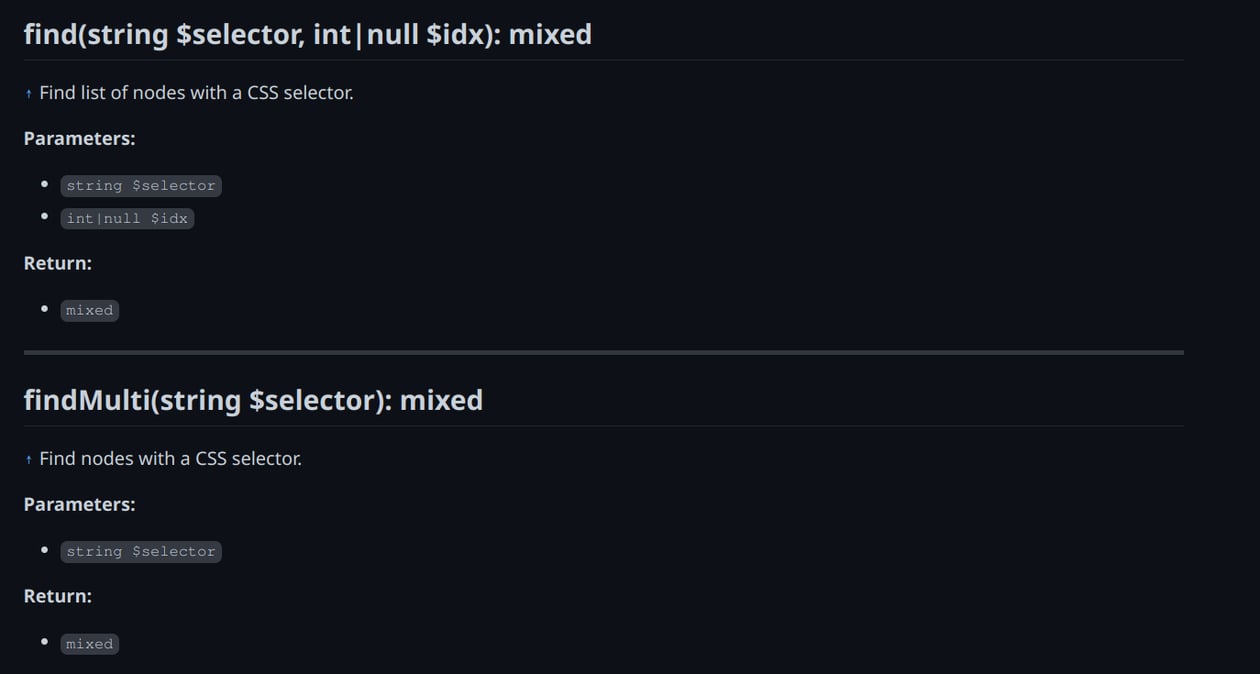Click the thick separator between find and findMulti
This screenshot has height=674, width=1260.
604,352
